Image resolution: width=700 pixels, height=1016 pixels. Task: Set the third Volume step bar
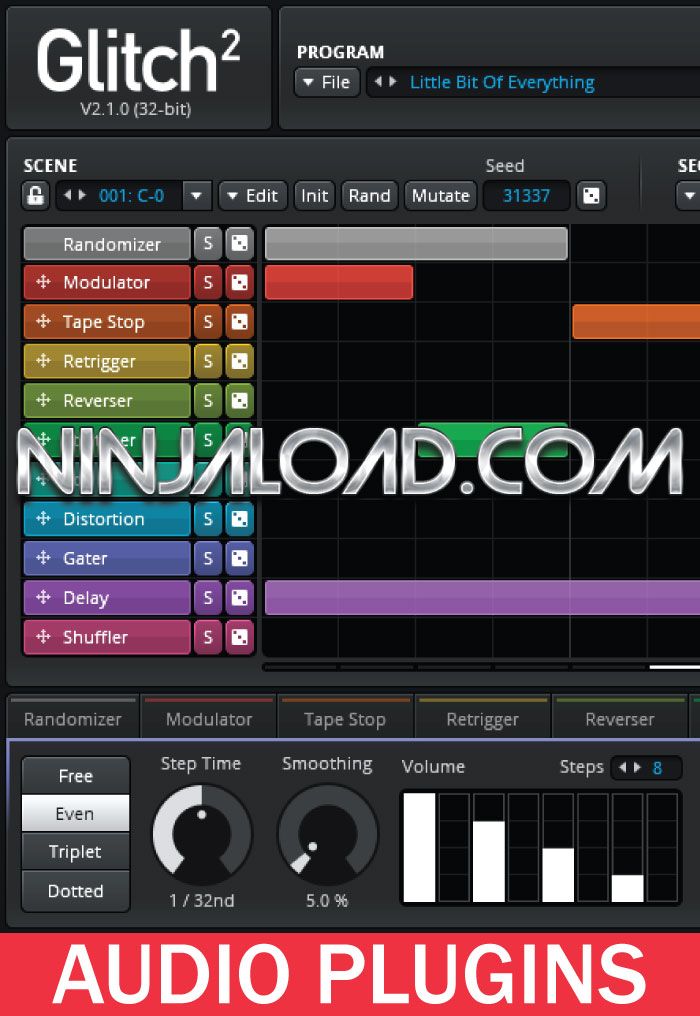489,847
